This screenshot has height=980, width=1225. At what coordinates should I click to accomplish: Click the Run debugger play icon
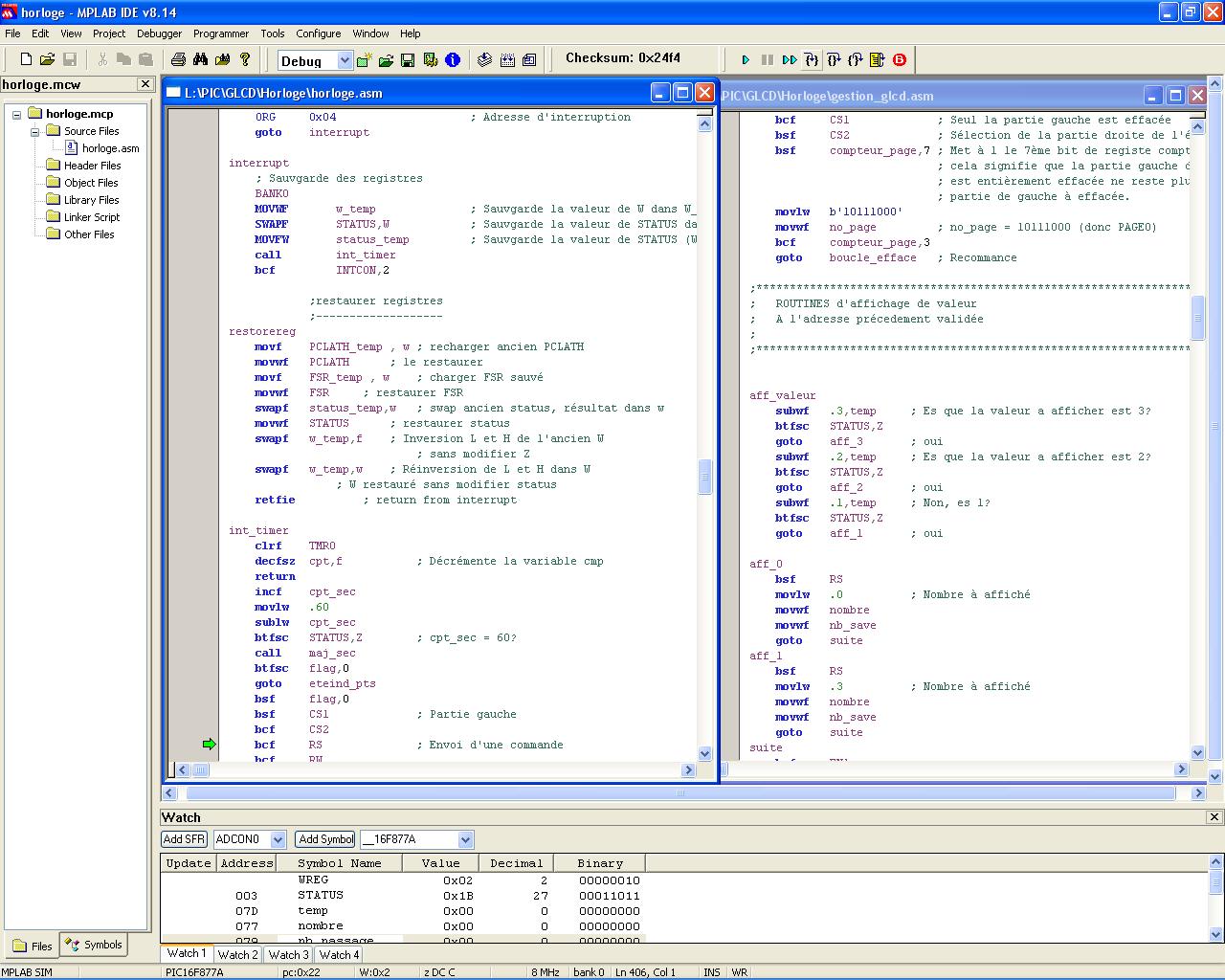pyautogui.click(x=746, y=59)
